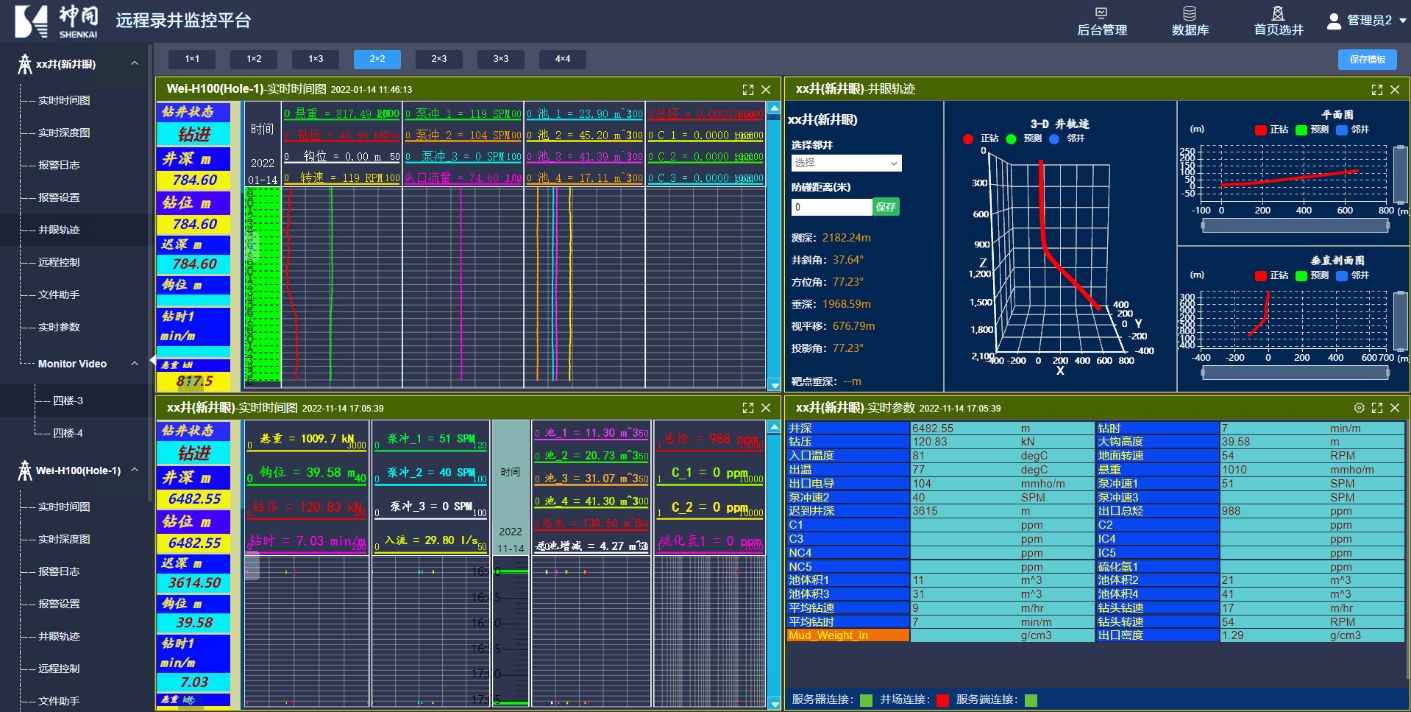This screenshot has height=712, width=1411.
Task: Switch to the 3×3 grid layout
Action: [500, 59]
